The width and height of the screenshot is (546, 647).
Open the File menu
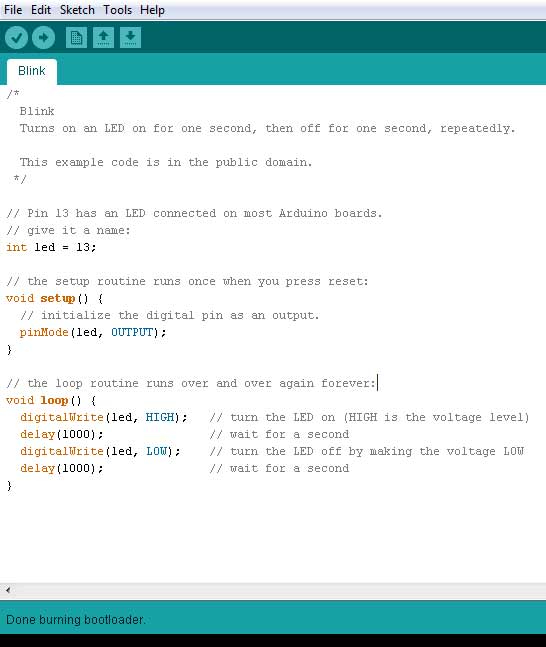[13, 9]
